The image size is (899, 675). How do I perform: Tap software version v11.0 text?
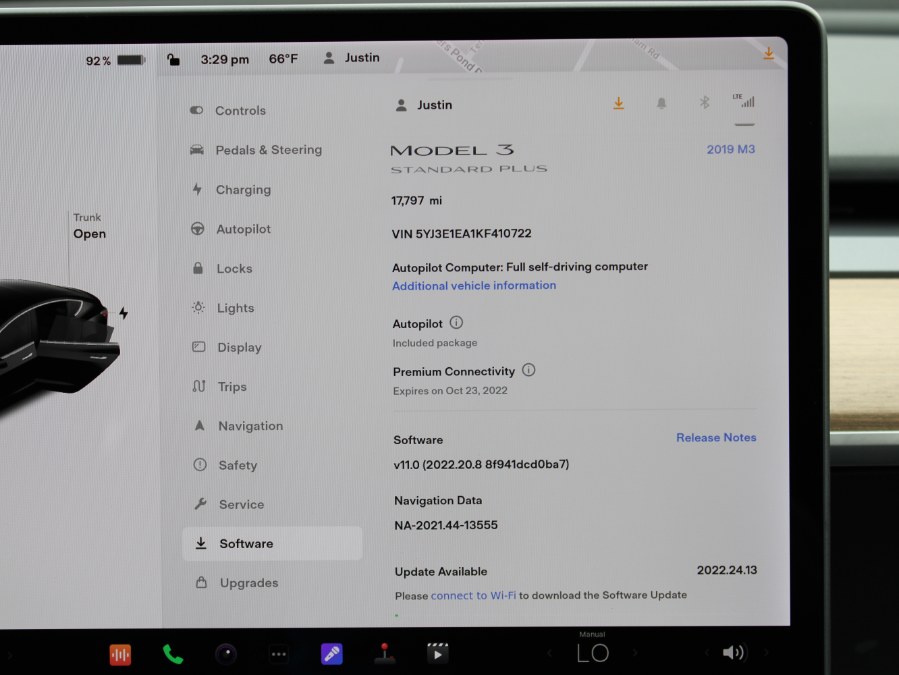pyautogui.click(x=481, y=465)
